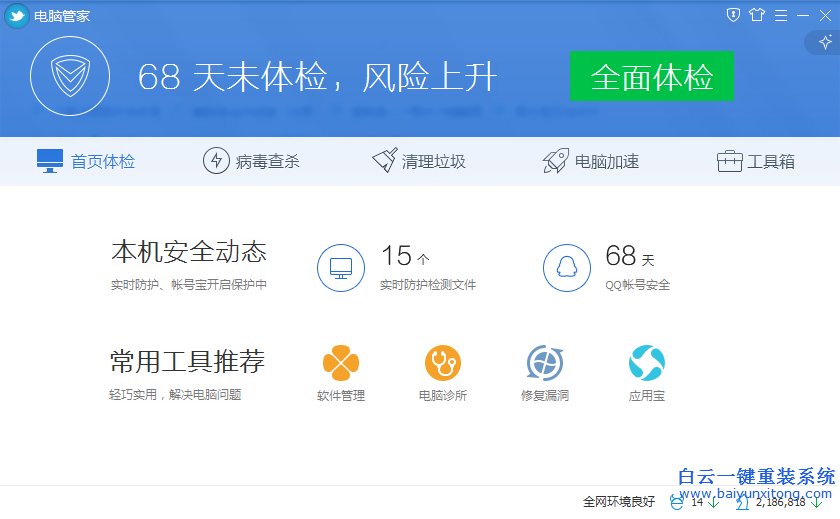Click the 电脑管家 bird logo icon
The height and width of the screenshot is (519, 840).
tap(17, 16)
